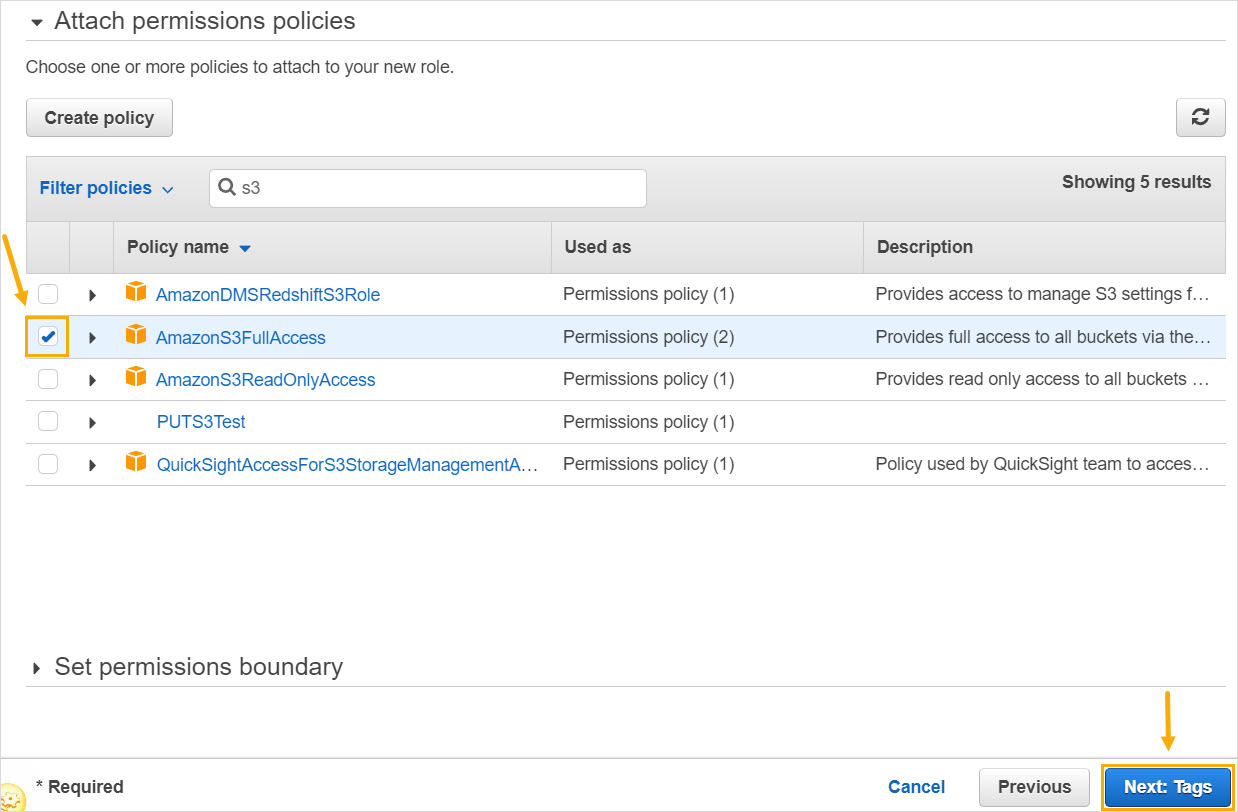Sort the table by Policy name
1238x812 pixels.
click(189, 247)
